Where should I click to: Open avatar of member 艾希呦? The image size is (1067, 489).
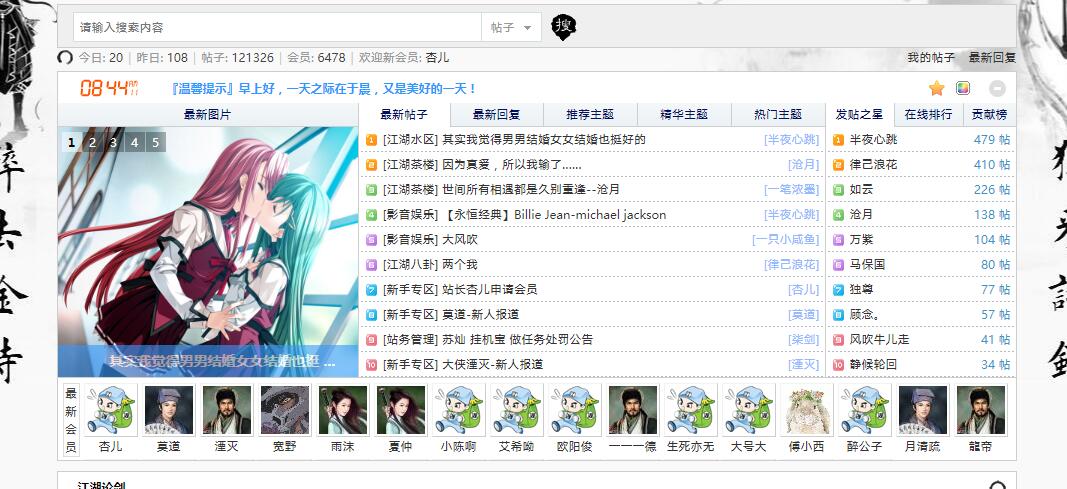(x=517, y=409)
